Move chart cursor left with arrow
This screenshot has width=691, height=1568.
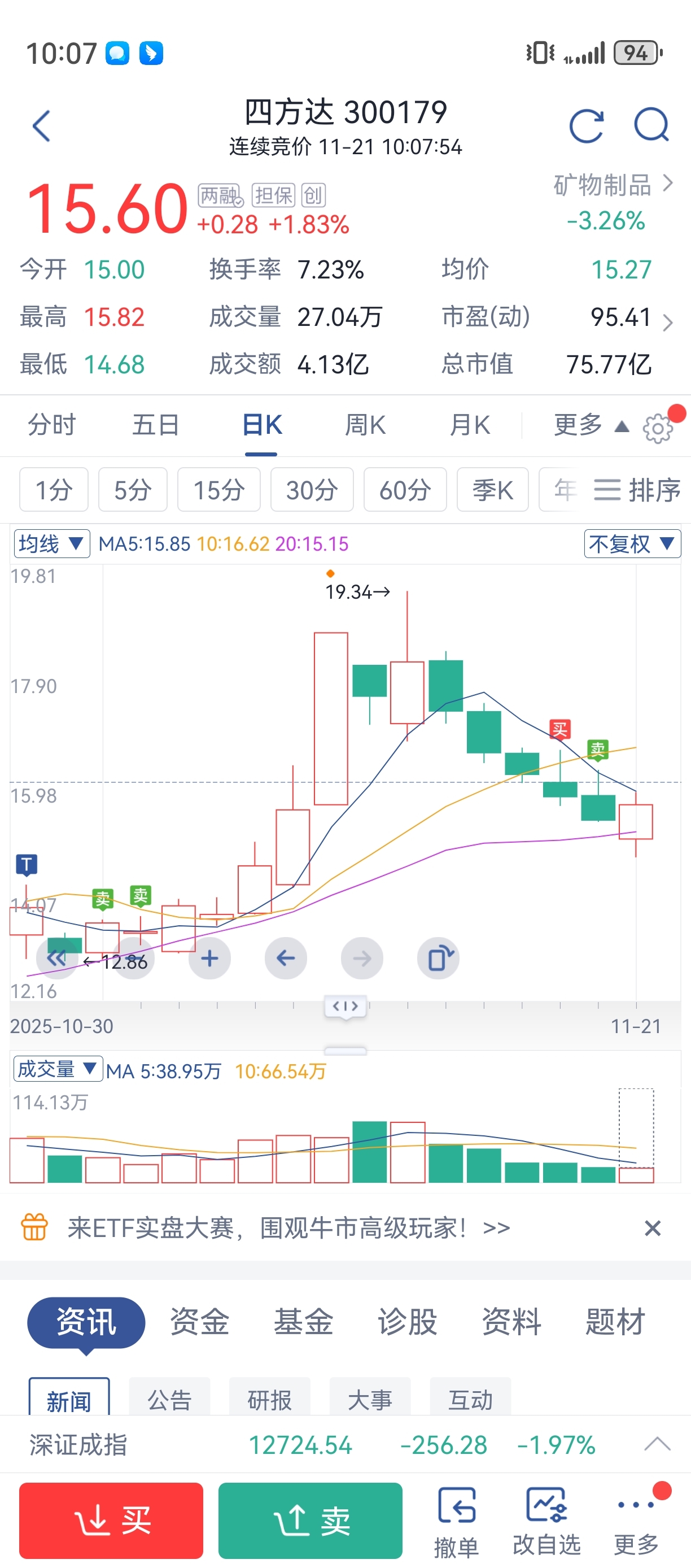pos(285,958)
